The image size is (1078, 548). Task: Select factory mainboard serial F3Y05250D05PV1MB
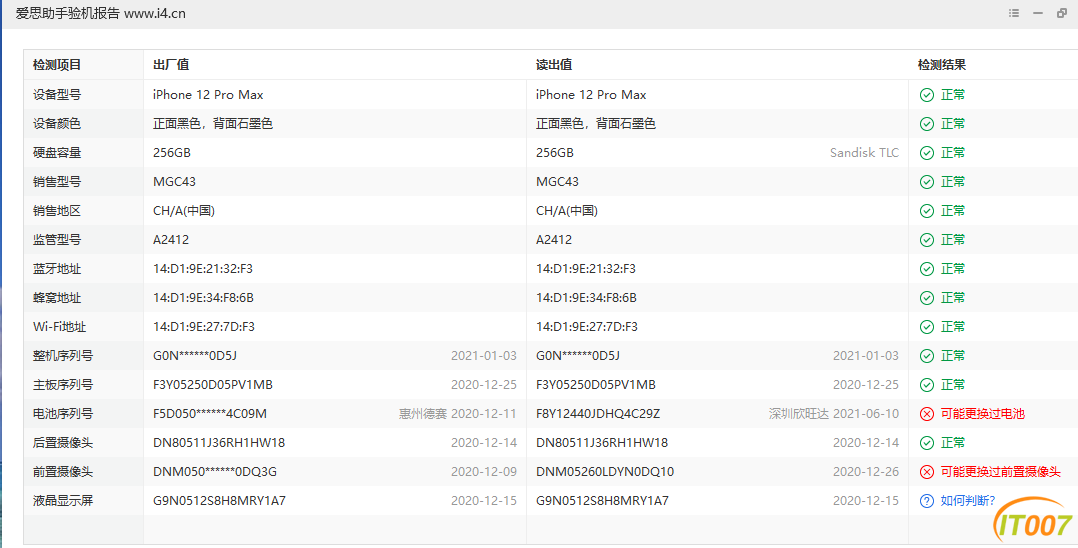point(212,385)
